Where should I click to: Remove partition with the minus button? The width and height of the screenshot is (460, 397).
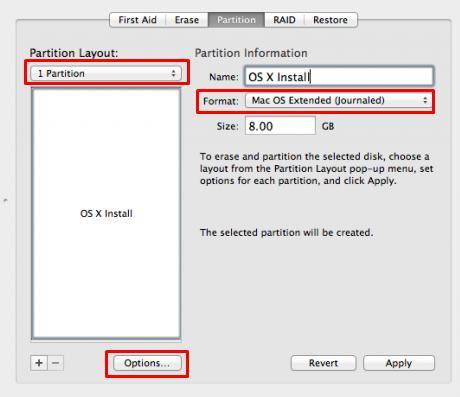(56, 363)
